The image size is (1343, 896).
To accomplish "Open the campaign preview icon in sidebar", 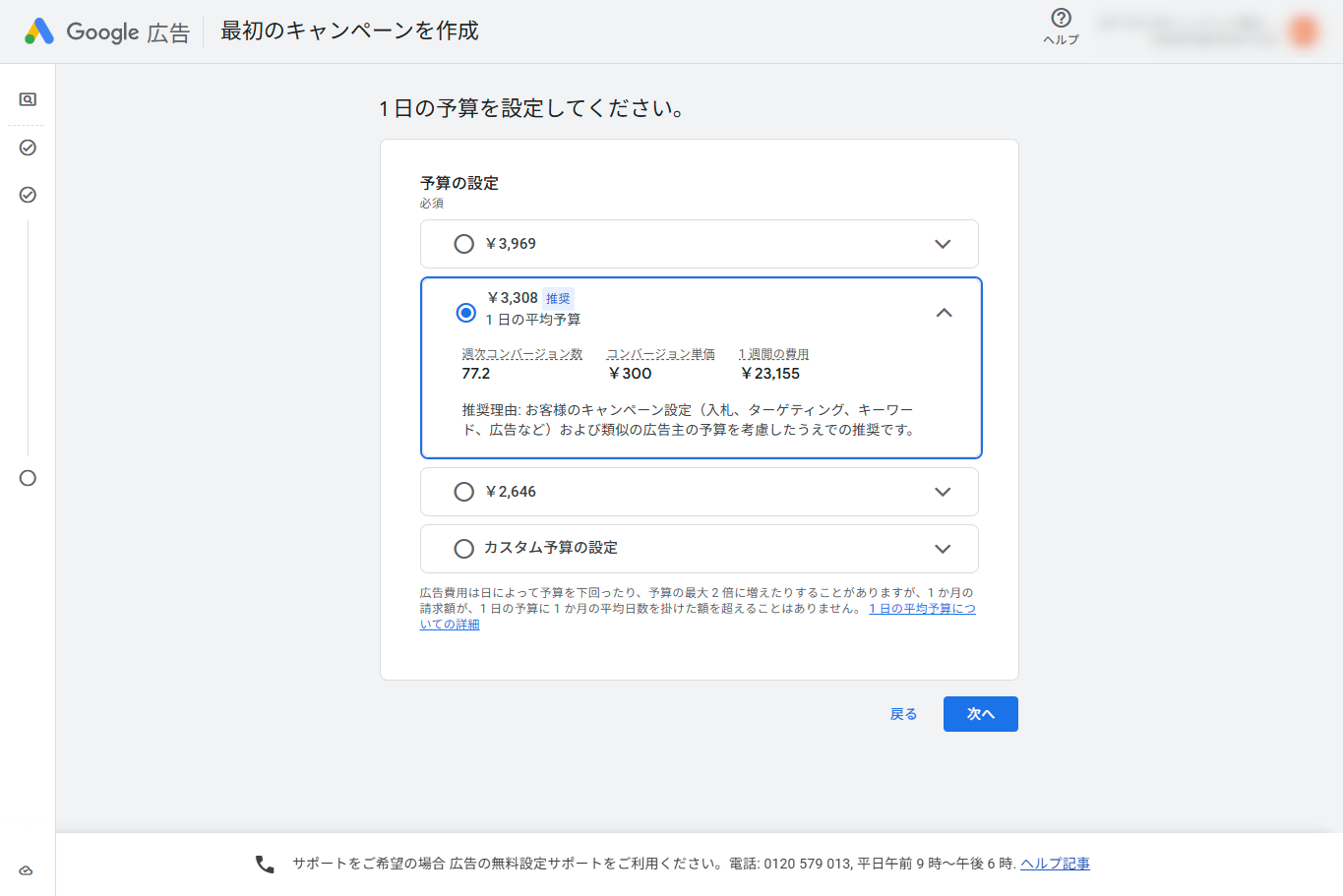I will (27, 99).
